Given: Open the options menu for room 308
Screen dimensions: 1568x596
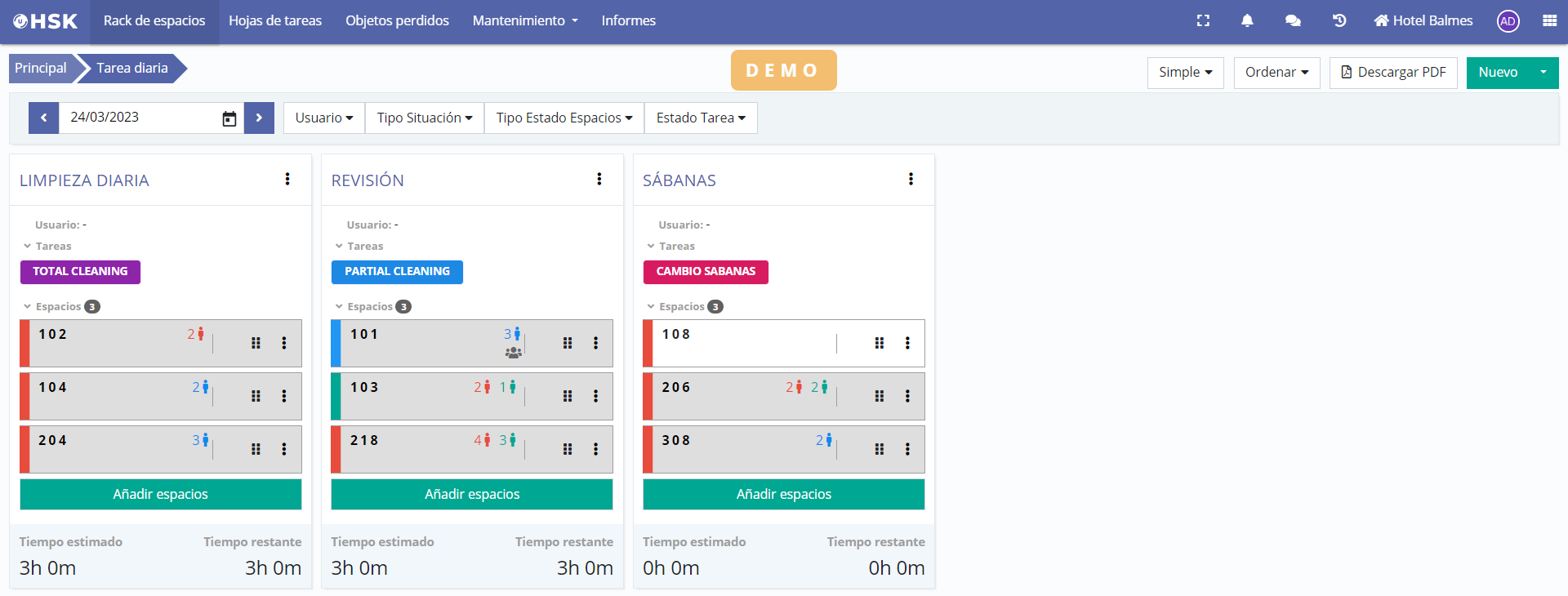Looking at the screenshot, I should click(907, 449).
